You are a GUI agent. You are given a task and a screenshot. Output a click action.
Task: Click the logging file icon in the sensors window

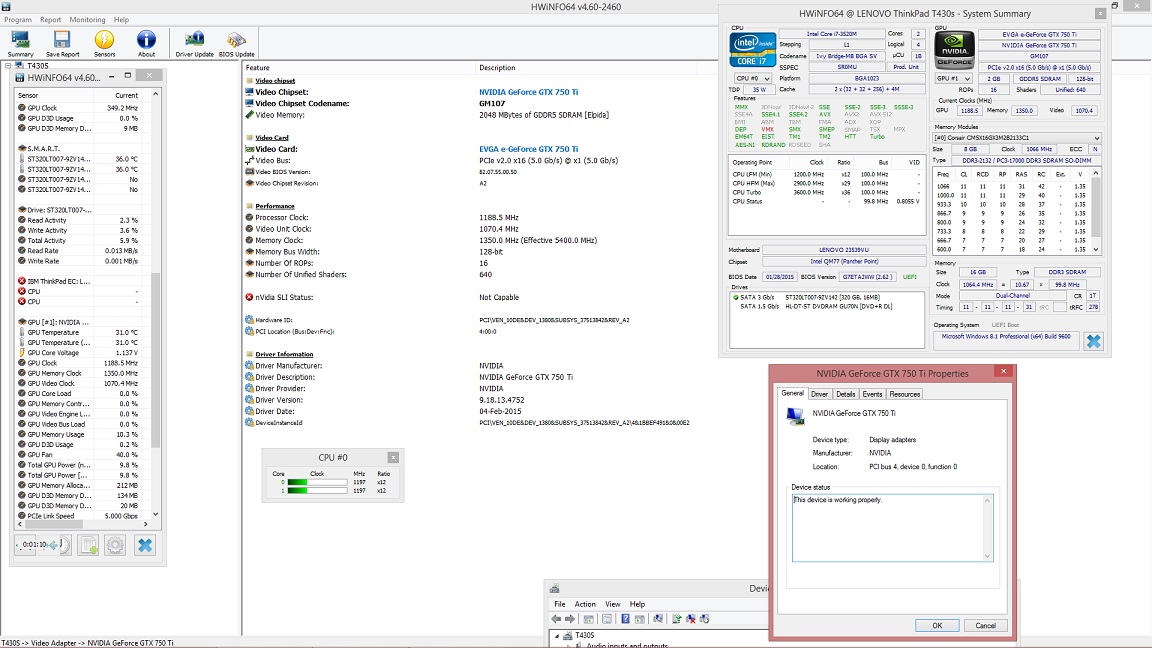point(88,545)
